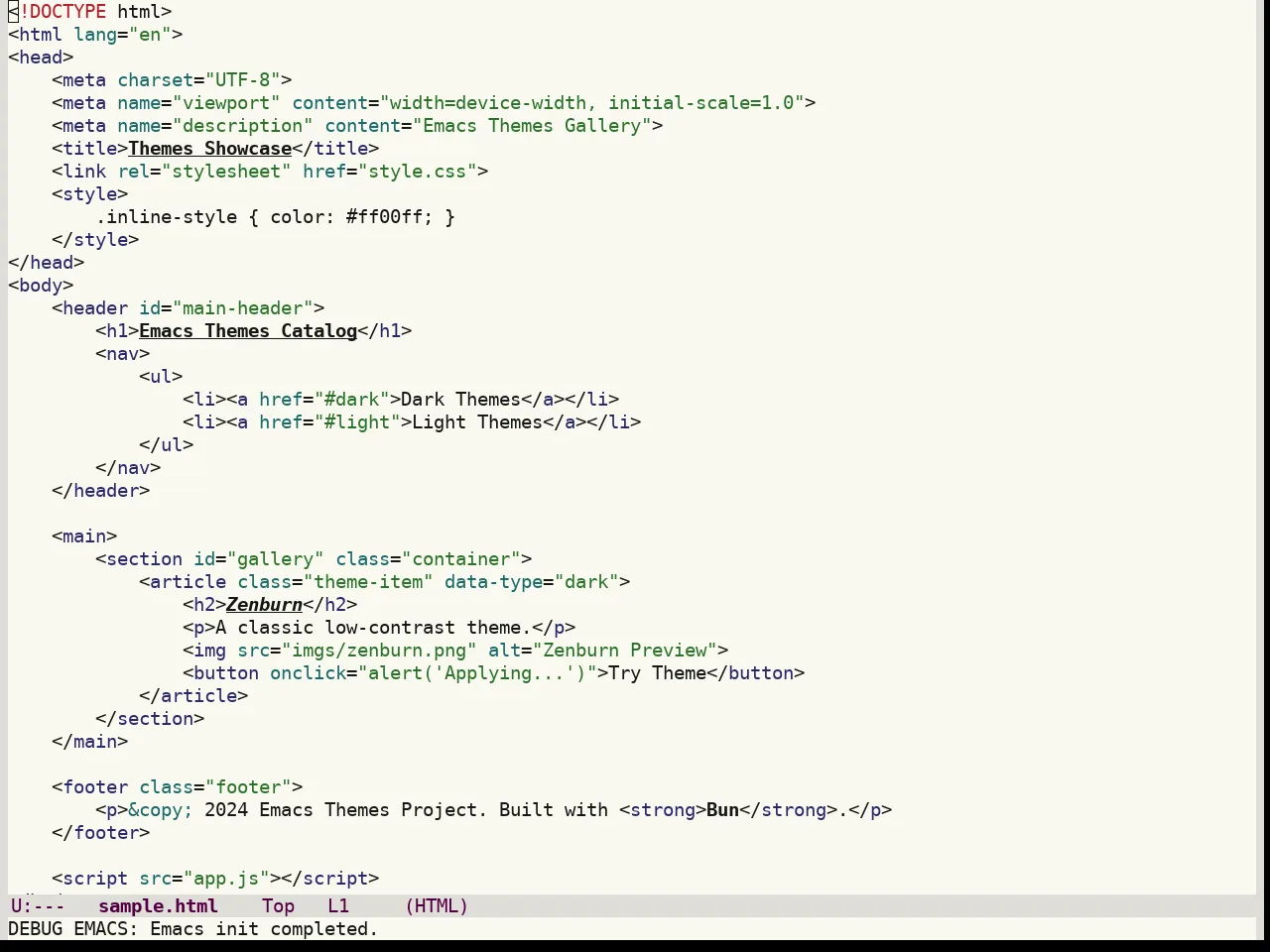
Task: Click the 'DEBUG EMACS: Emacs init completed.' message
Action: tap(193, 929)
